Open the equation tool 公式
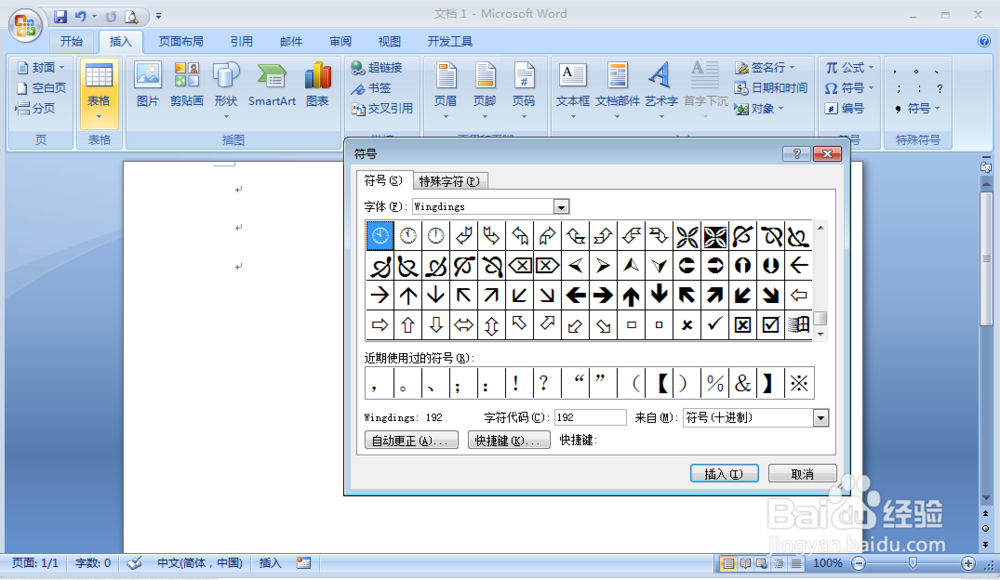Screen dimensions: 1000x580 [845, 67]
